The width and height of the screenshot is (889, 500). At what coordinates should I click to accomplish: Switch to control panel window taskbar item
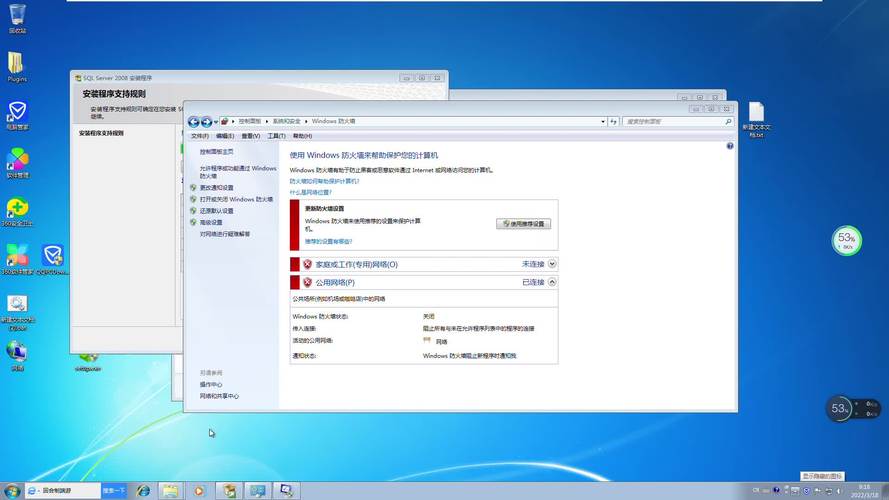[x=257, y=490]
